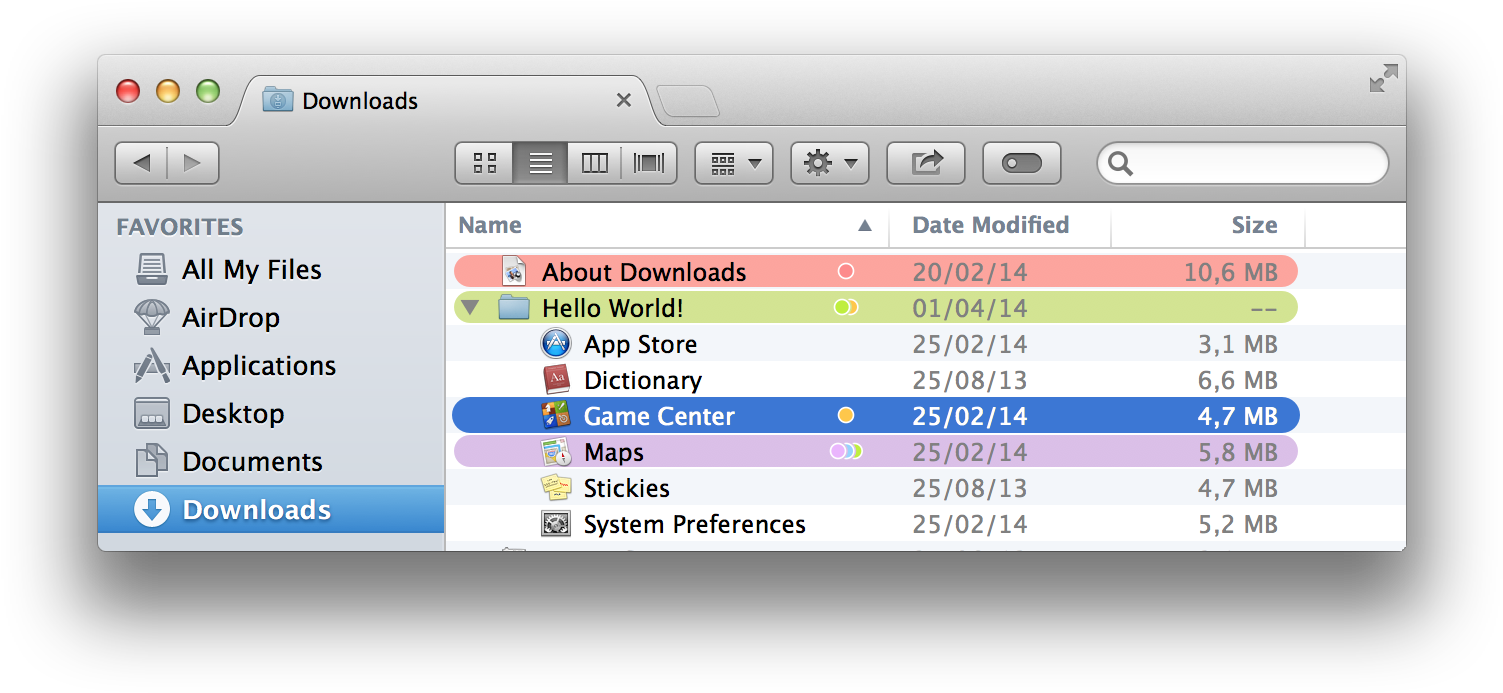Select the Downloads tab

click(x=359, y=100)
